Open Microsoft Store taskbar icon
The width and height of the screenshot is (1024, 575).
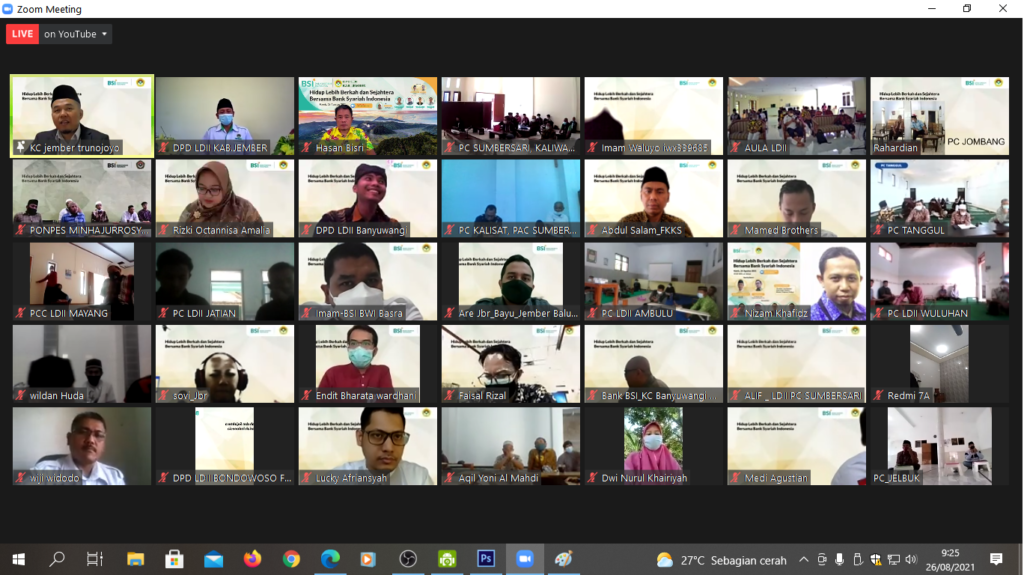[174, 559]
